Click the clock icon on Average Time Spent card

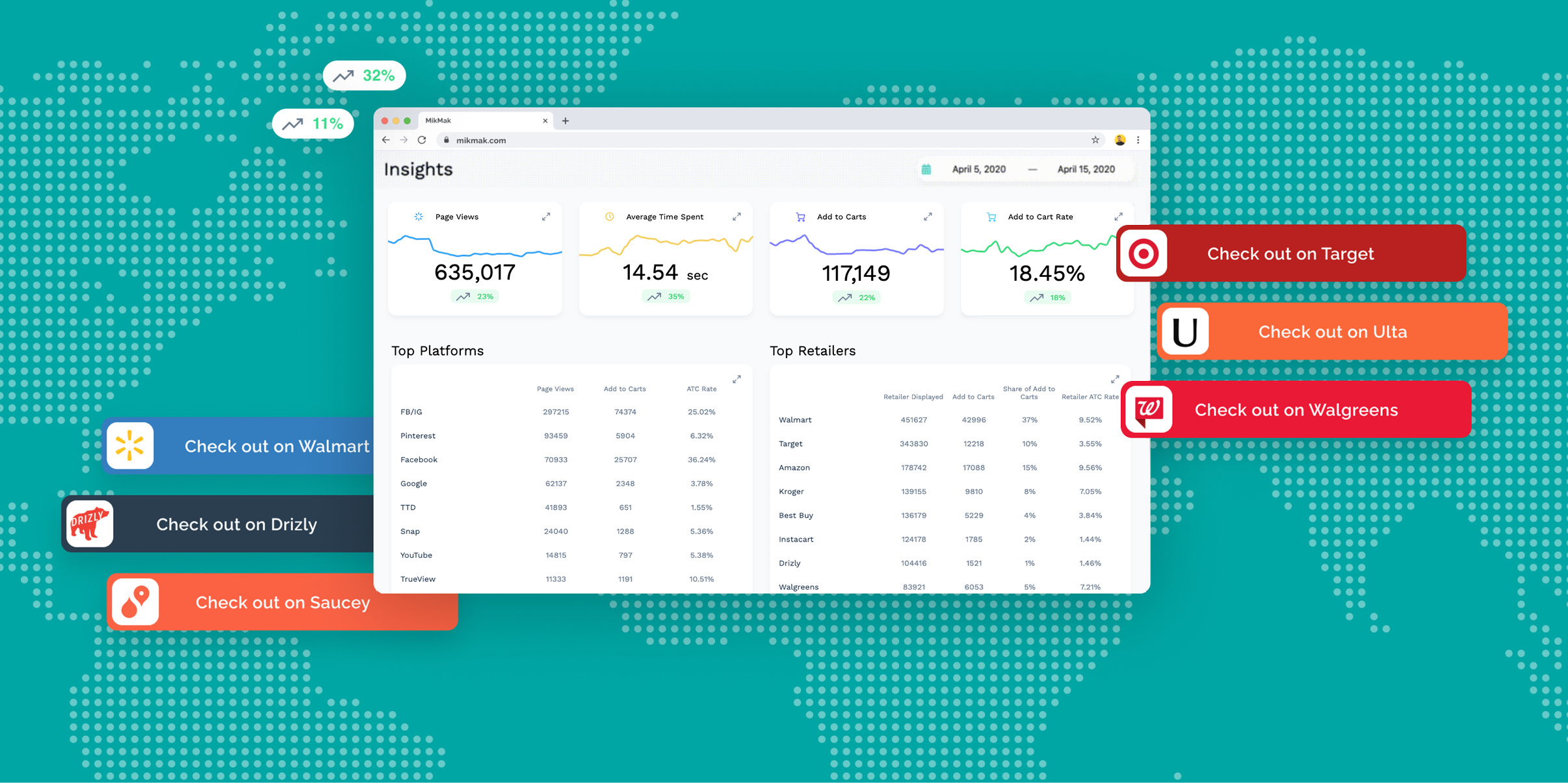pyautogui.click(x=609, y=216)
